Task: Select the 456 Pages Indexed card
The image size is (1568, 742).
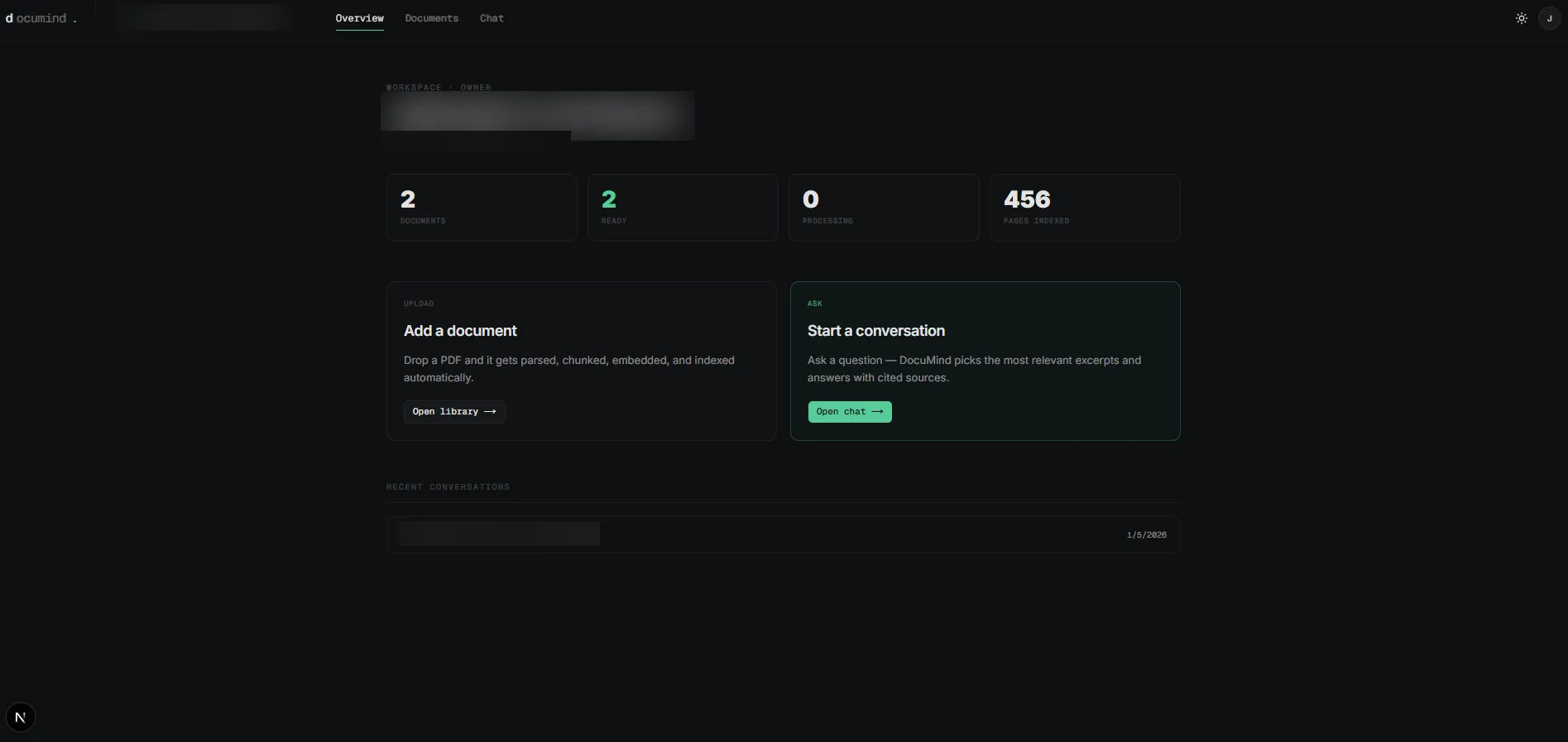Action: 1085,208
